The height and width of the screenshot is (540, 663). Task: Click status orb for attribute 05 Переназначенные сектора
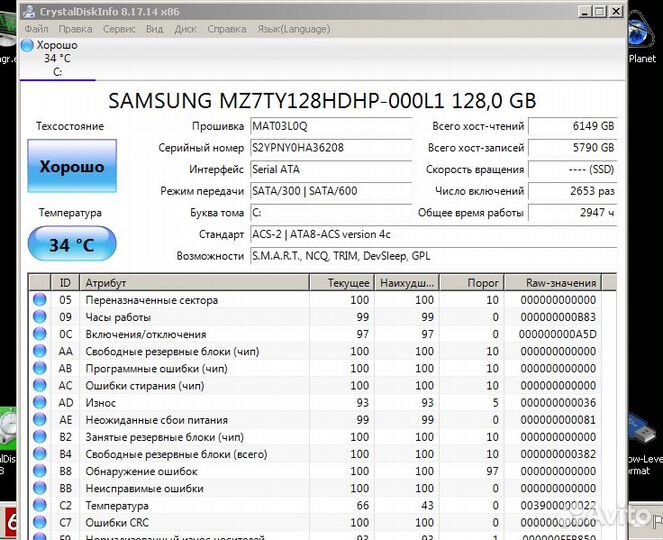point(40,299)
